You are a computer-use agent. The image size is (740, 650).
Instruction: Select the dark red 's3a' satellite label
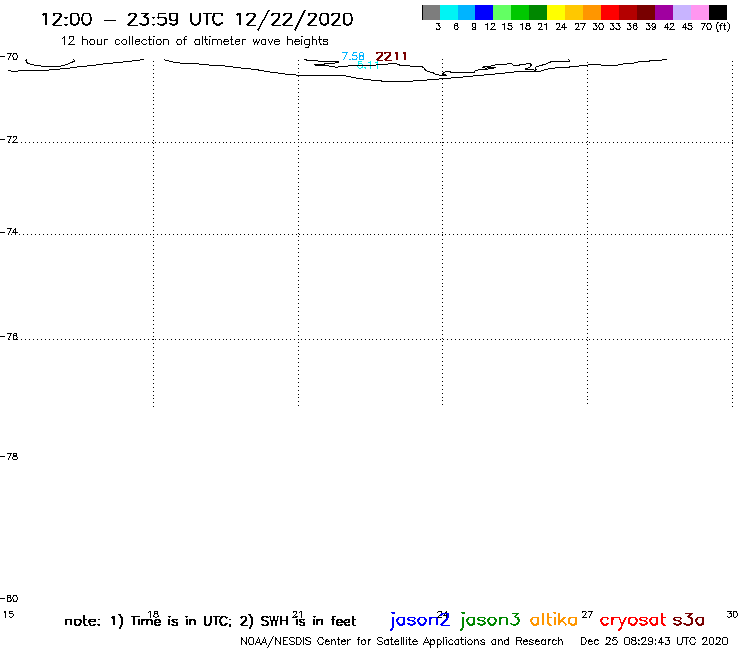click(689, 620)
